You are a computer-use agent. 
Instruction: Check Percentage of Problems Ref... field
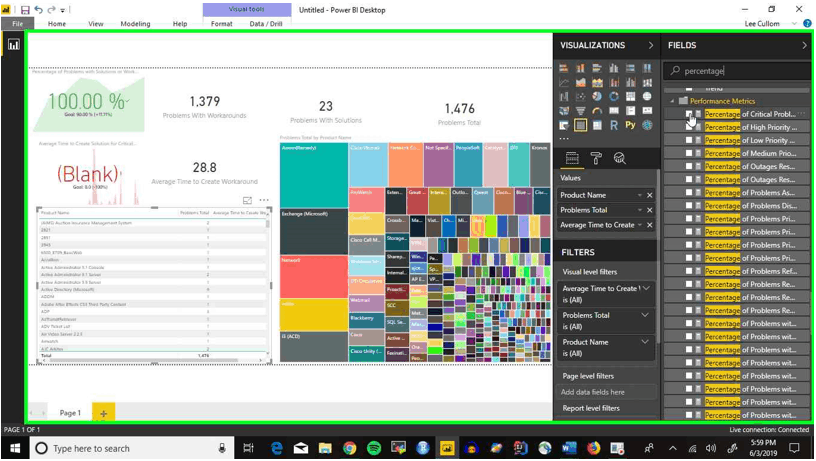point(688,271)
